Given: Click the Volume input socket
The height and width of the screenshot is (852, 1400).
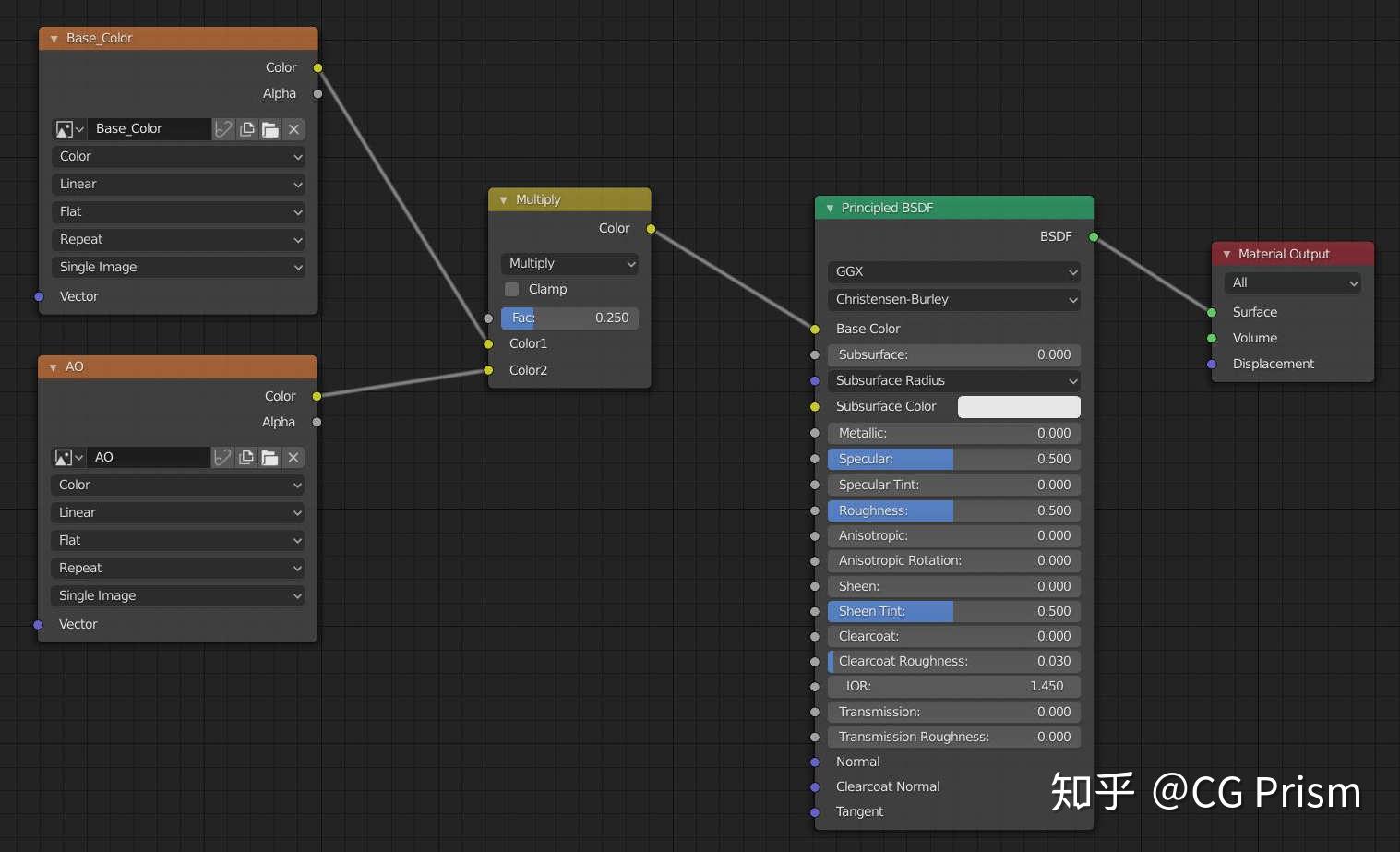Looking at the screenshot, I should pyautogui.click(x=1212, y=339).
